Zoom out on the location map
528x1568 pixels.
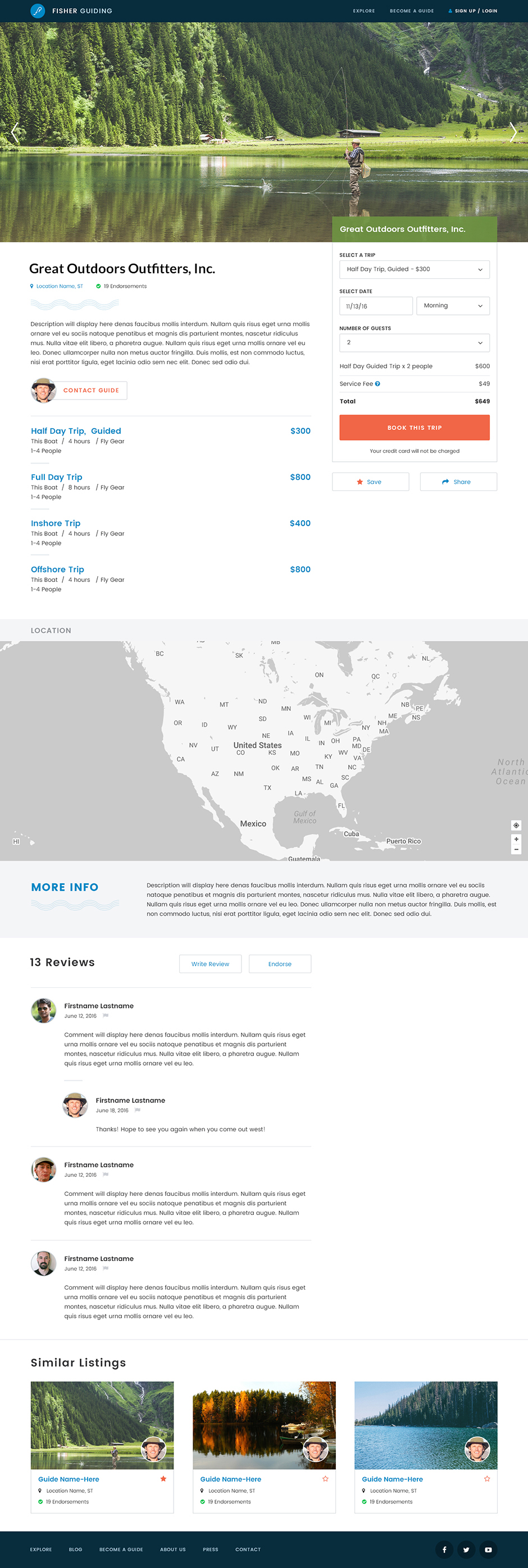click(x=516, y=849)
